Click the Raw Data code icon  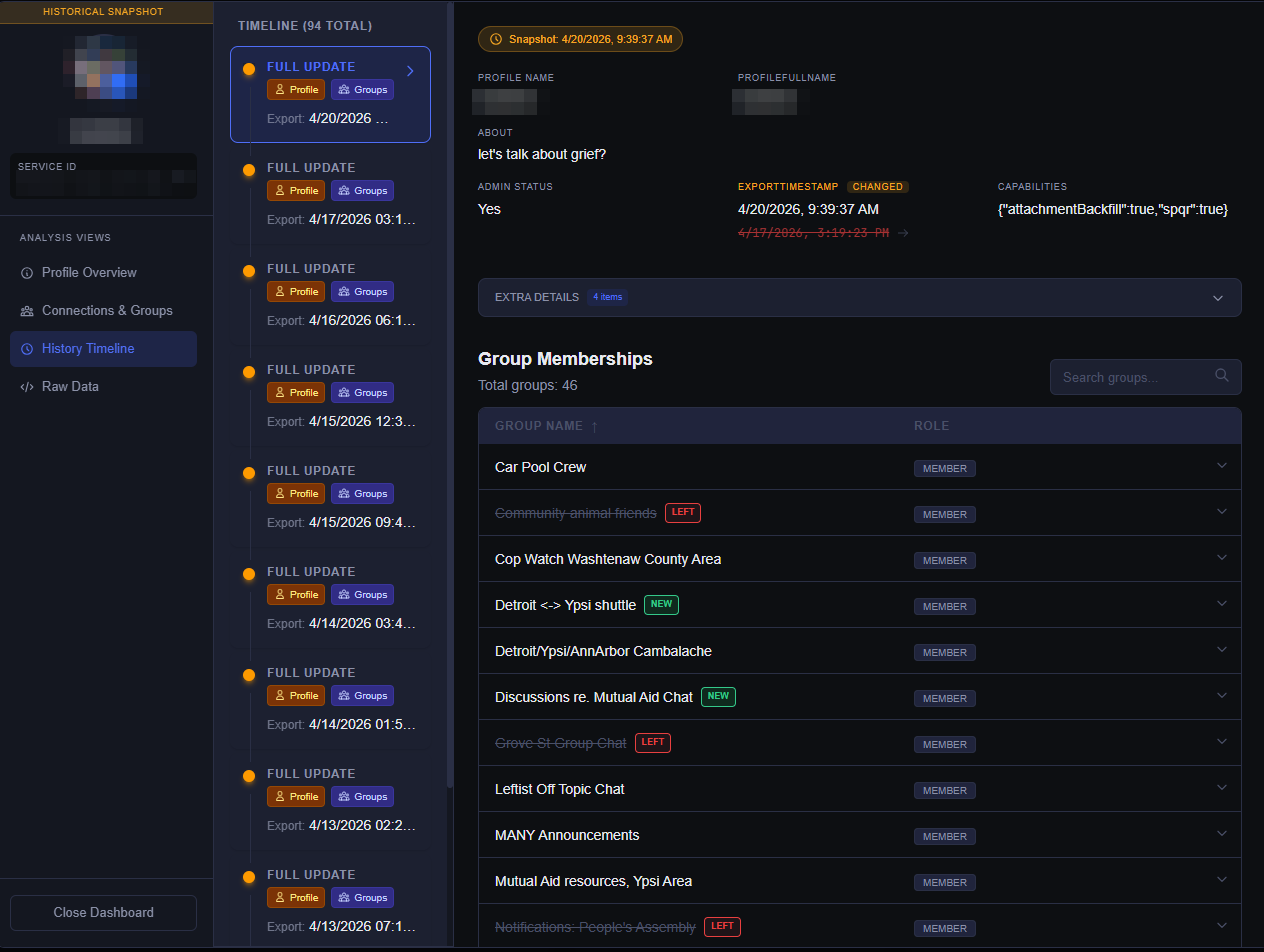click(27, 387)
